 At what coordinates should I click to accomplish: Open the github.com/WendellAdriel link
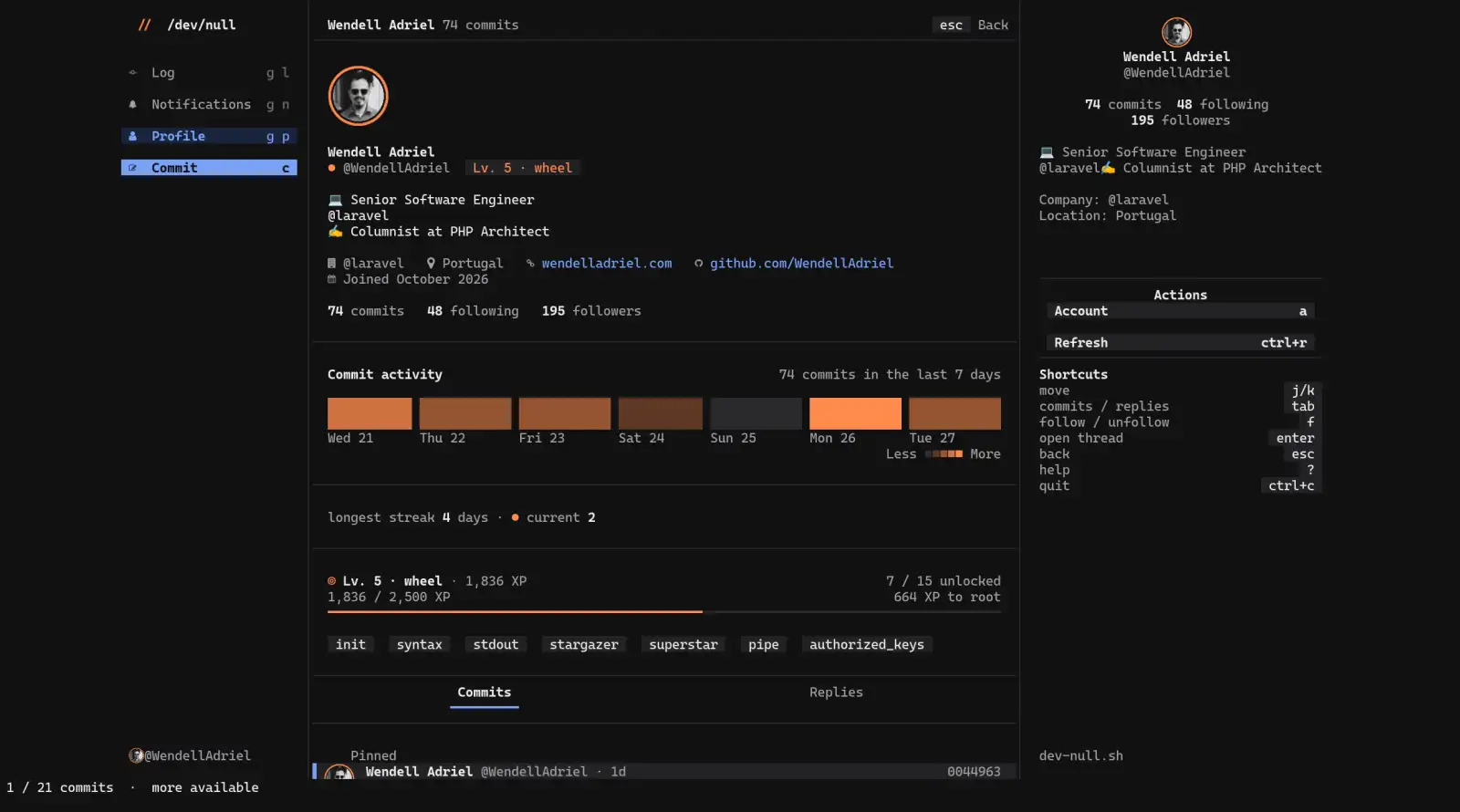coord(801,264)
